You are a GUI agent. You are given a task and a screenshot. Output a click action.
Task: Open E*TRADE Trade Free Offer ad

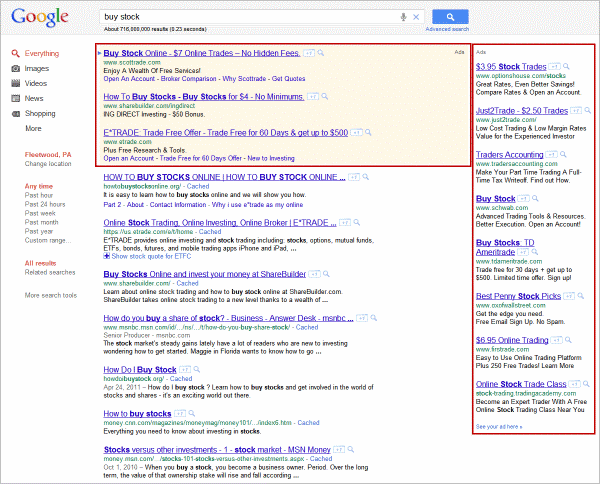(225, 133)
